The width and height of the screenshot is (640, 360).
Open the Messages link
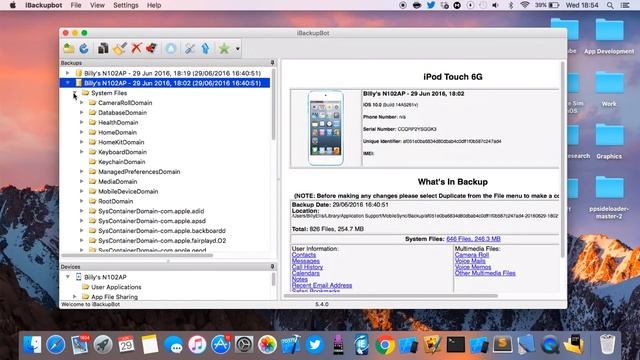[306, 261]
